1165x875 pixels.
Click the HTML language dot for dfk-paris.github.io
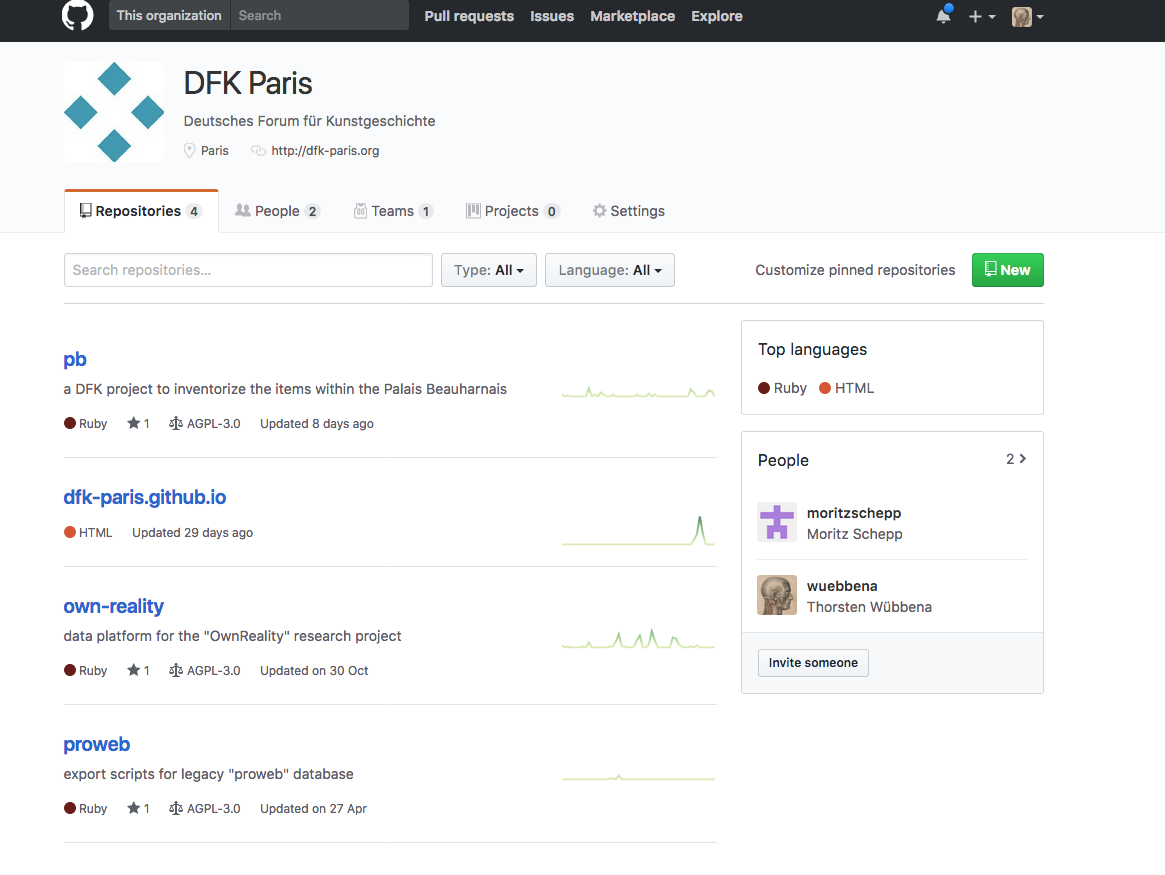point(70,532)
